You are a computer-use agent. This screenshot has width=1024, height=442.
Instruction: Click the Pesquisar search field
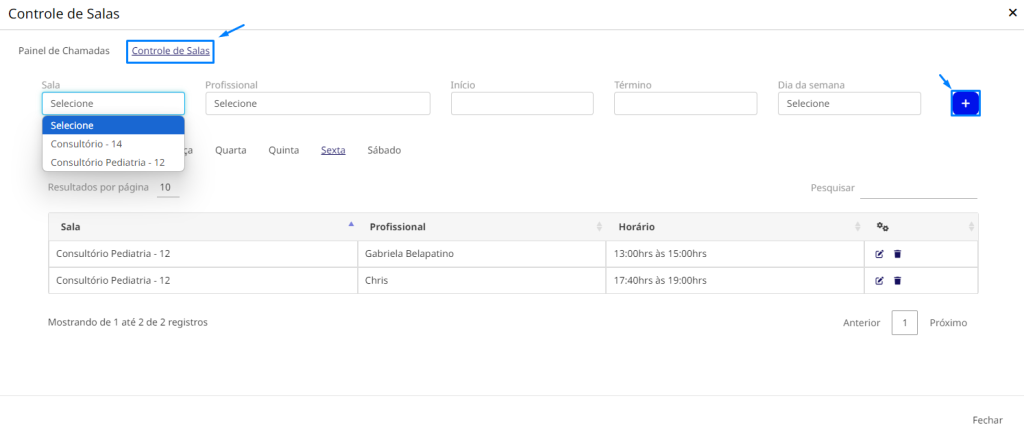tap(919, 188)
